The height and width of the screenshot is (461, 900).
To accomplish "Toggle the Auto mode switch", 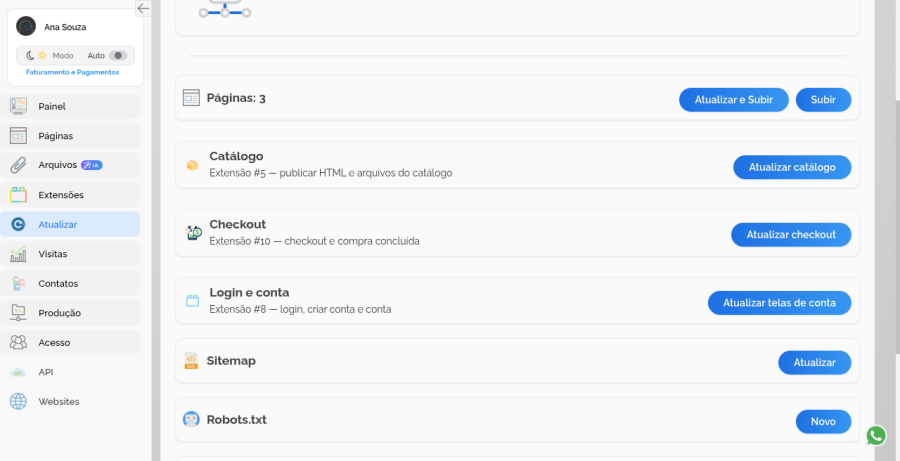I will coord(118,56).
